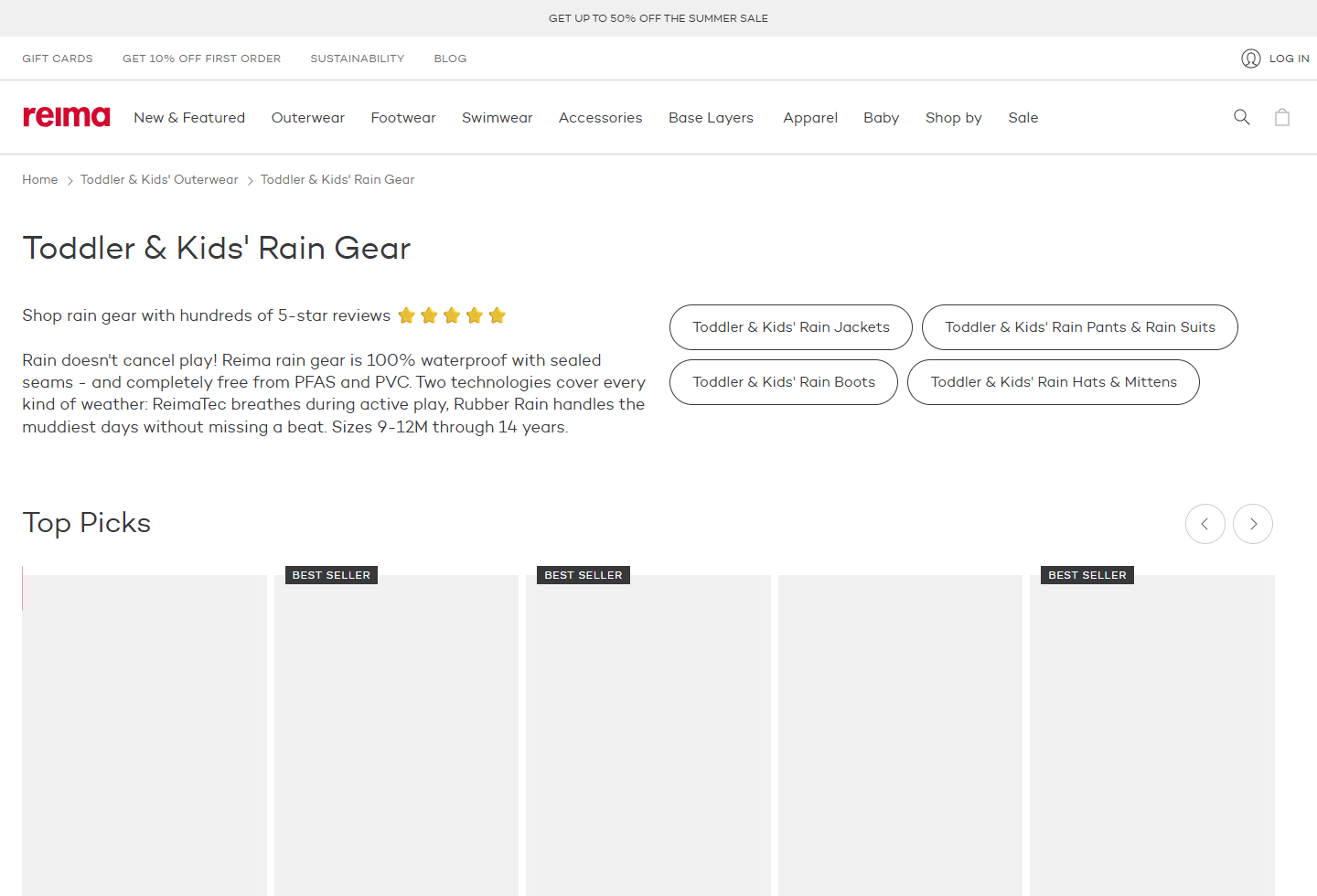Open the Footwear menu
The height and width of the screenshot is (896, 1317).
(403, 117)
